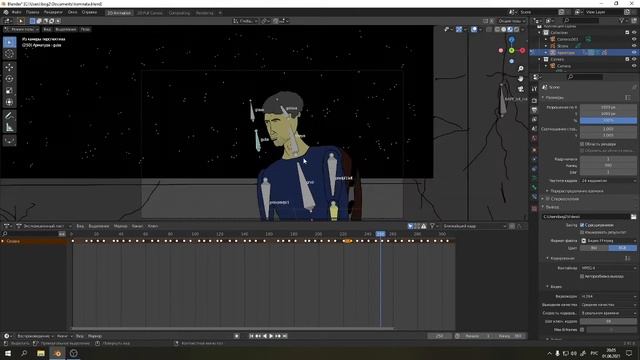This screenshot has width=640, height=360.
Task: Open the container MPEG-4 dropdown
Action: pyautogui.click(x=608, y=268)
